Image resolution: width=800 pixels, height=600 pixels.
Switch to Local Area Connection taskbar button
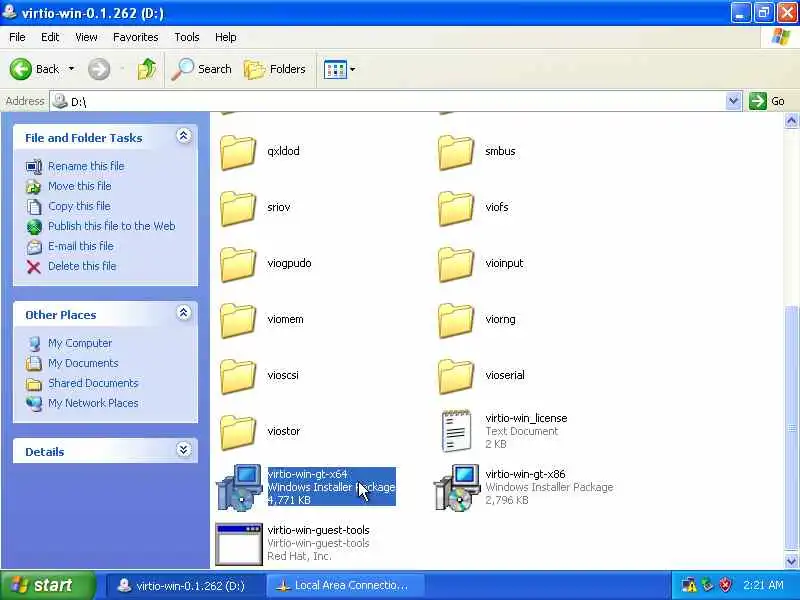(345, 586)
